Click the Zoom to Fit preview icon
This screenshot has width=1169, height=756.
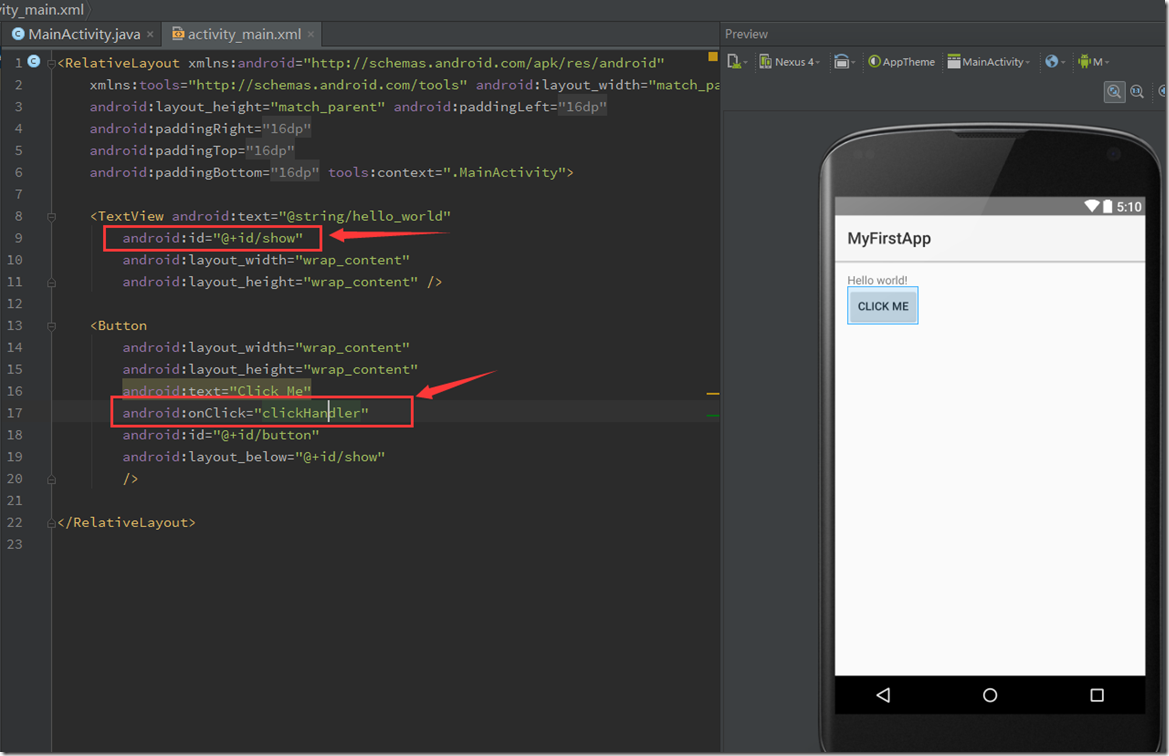click(1114, 92)
